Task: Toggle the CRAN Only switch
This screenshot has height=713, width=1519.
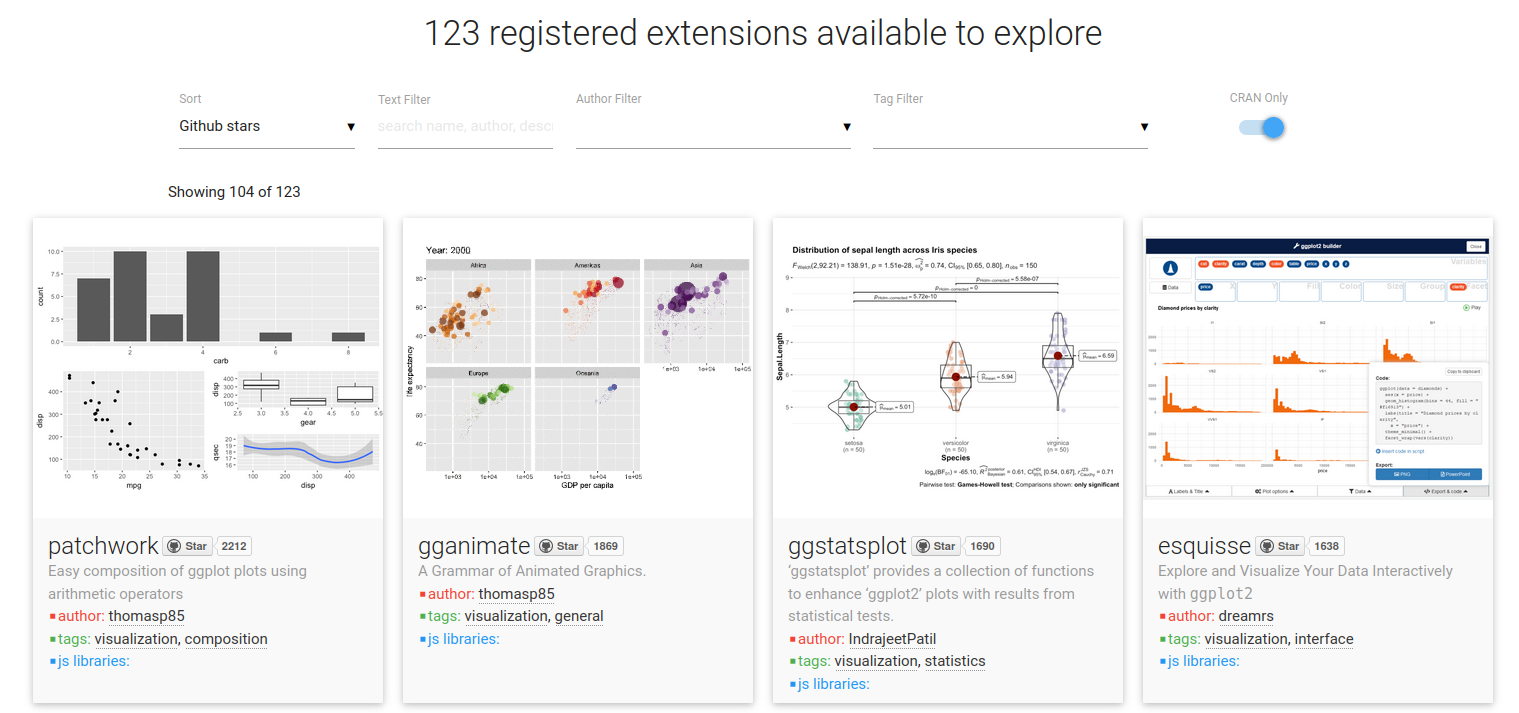Action: (x=1260, y=128)
